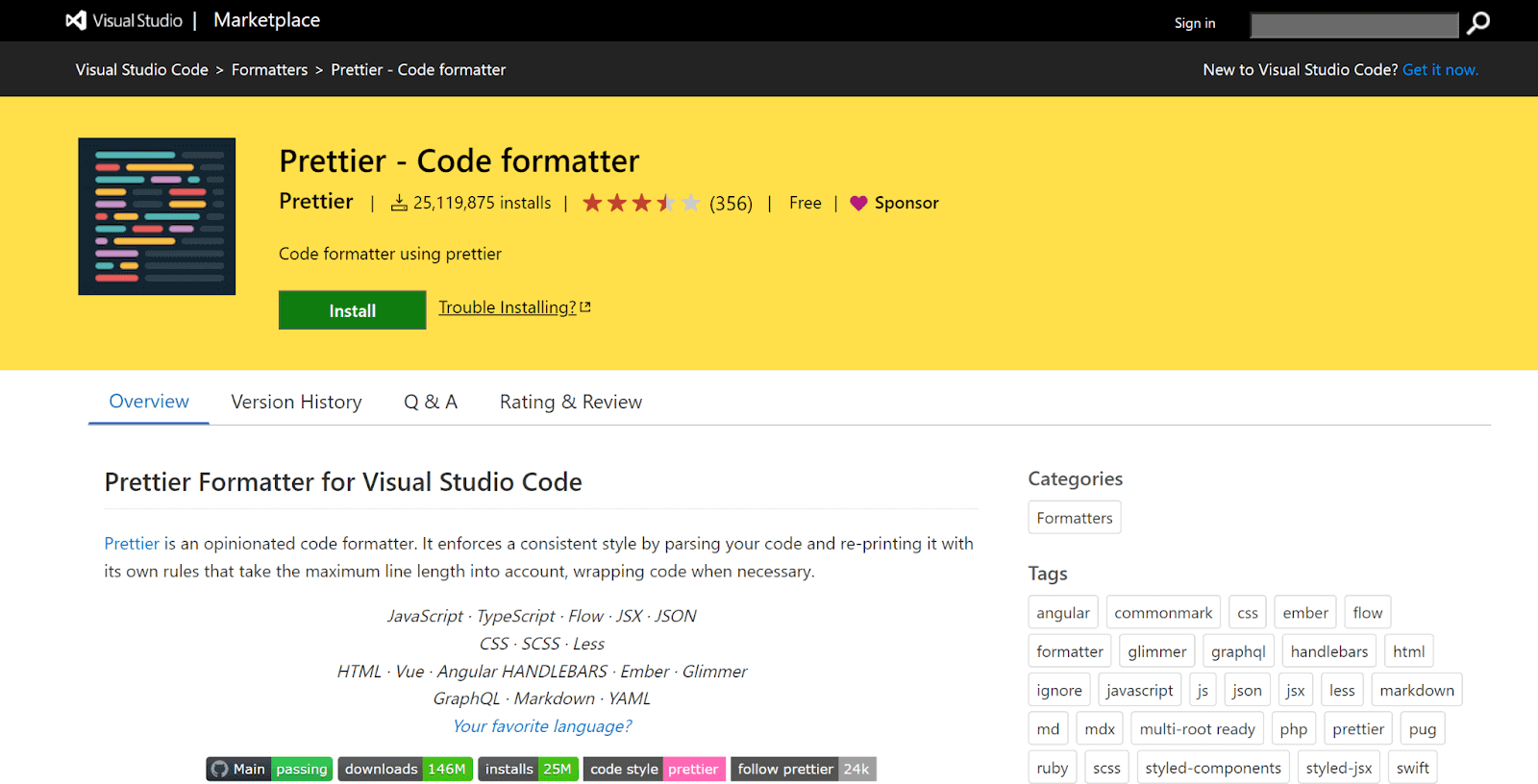The width and height of the screenshot is (1538, 784).
Task: Click Sign in at the top
Action: pos(1194,23)
